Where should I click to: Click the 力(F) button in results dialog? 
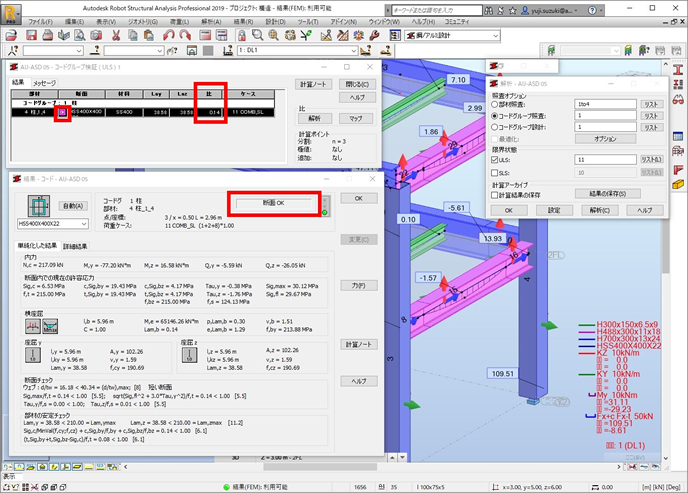tap(358, 286)
